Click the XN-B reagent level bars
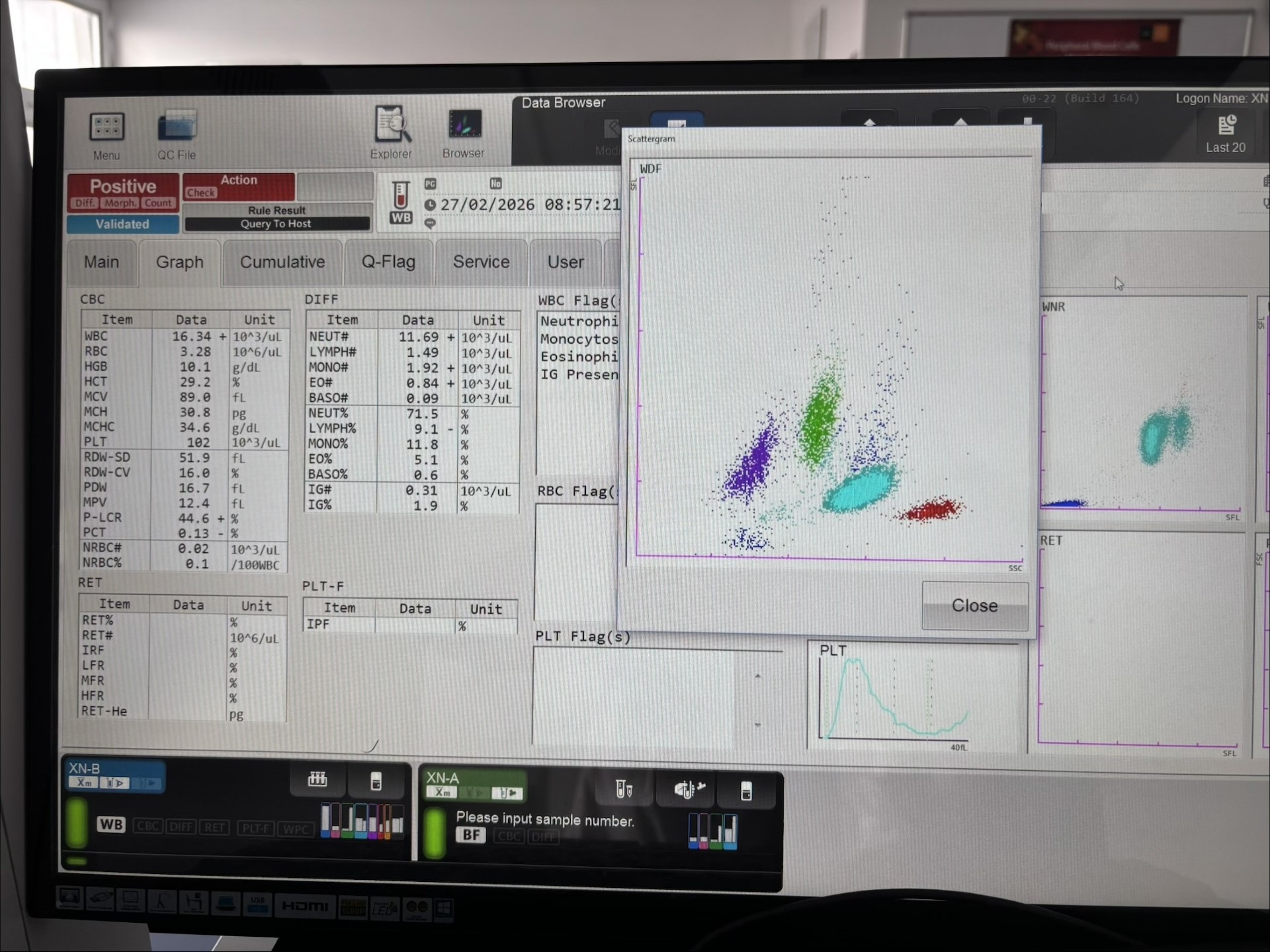Viewport: 1270px width, 952px height. [362, 820]
